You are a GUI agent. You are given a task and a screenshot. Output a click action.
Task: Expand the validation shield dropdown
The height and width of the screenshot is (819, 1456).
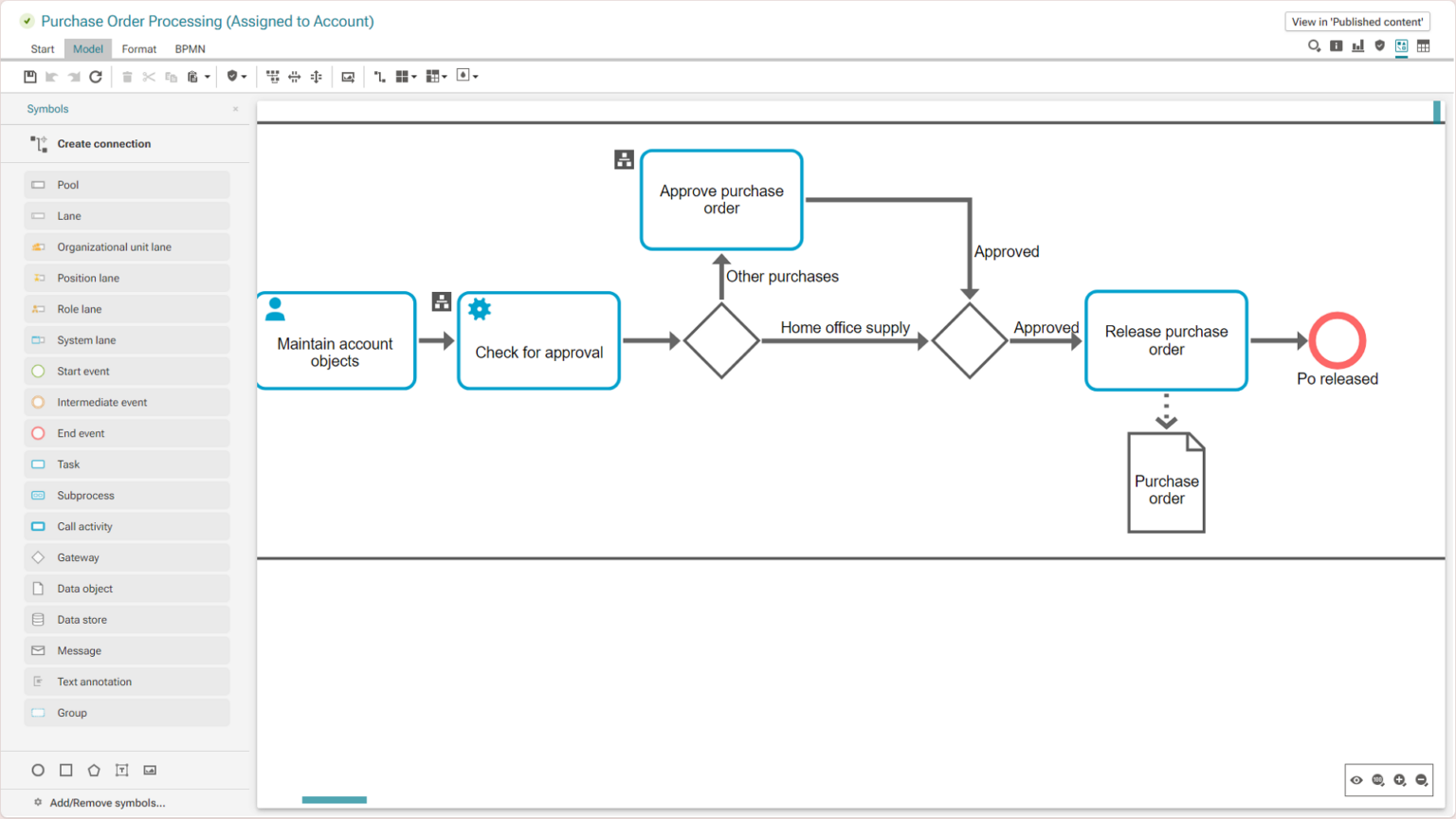pyautogui.click(x=245, y=76)
